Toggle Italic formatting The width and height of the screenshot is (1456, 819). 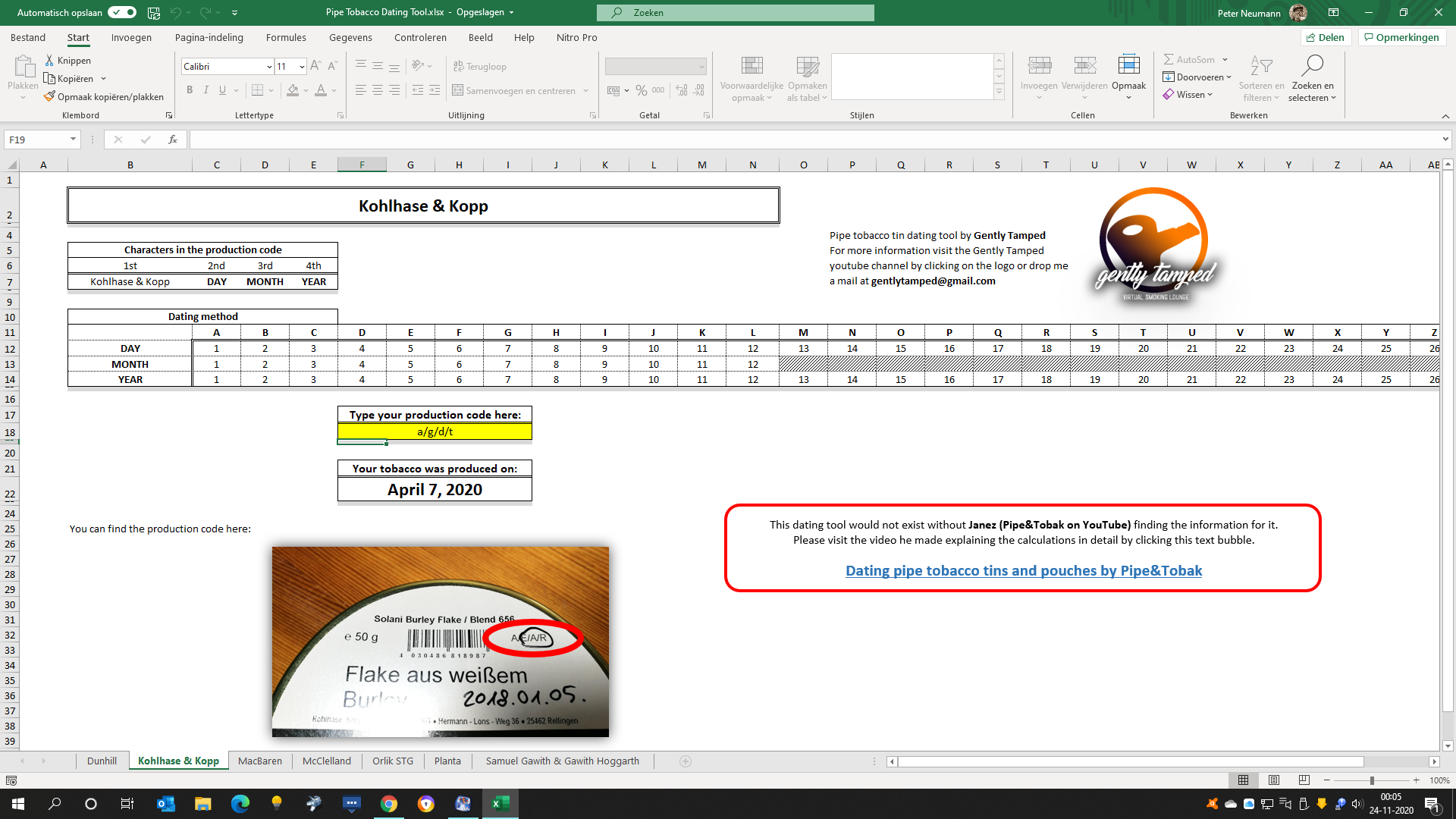coord(206,90)
